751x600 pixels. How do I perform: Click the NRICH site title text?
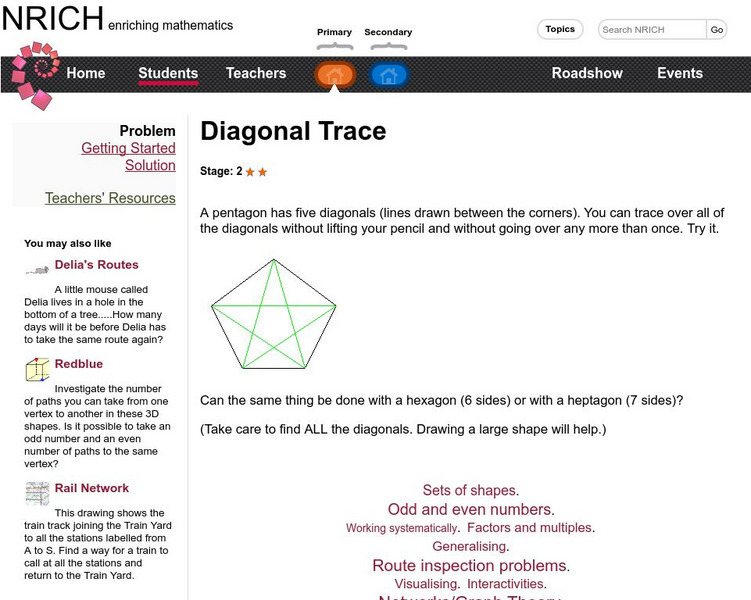(52, 18)
